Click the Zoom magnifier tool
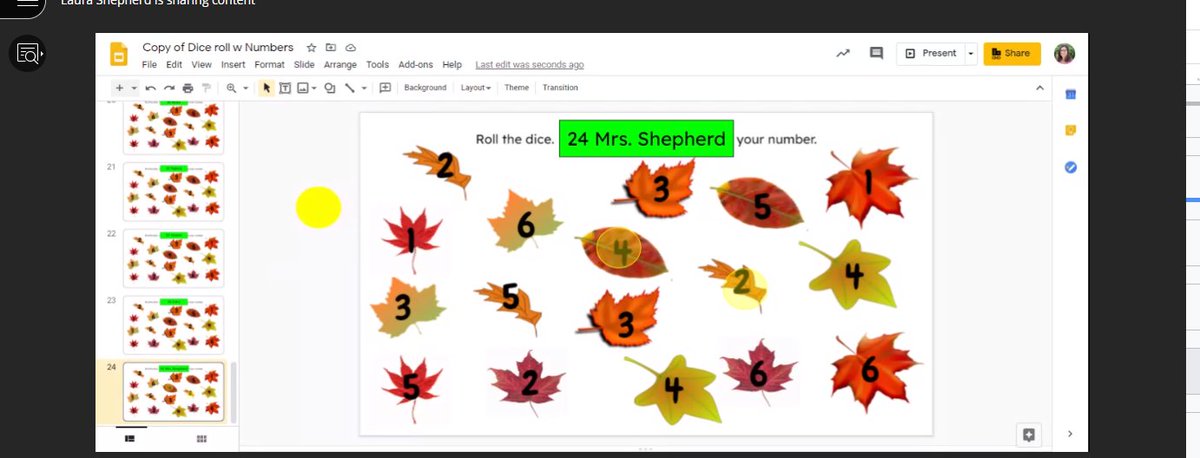The height and width of the screenshot is (458, 1200). point(231,88)
